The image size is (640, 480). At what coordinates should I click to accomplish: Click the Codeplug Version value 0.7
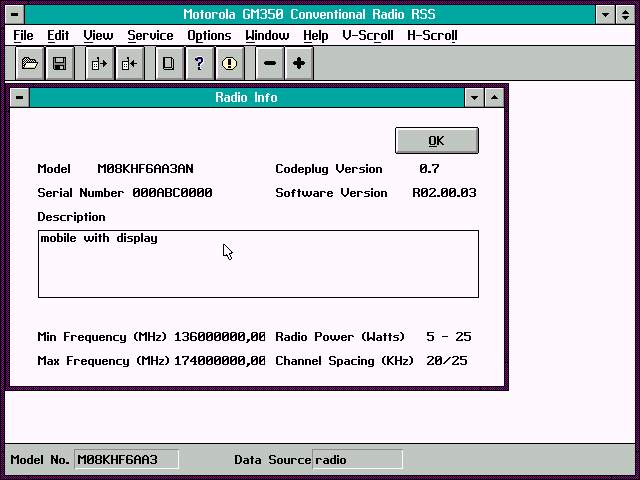[429, 169]
